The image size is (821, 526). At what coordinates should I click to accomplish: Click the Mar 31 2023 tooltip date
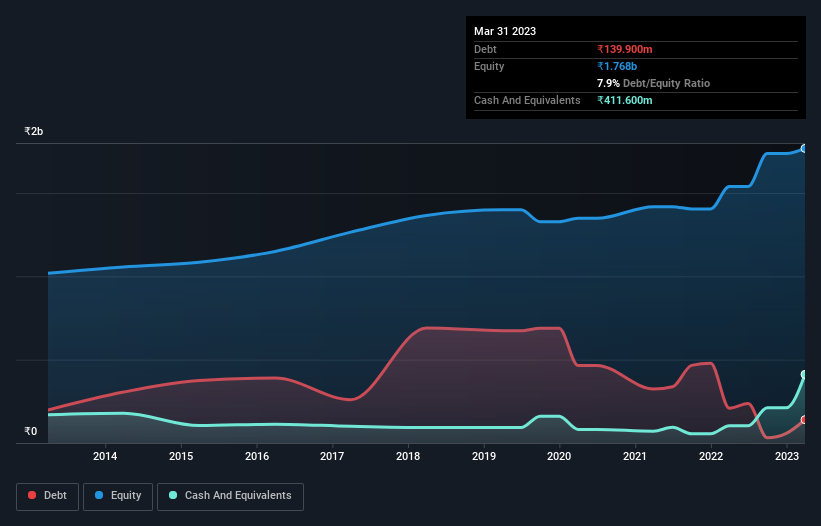505,31
